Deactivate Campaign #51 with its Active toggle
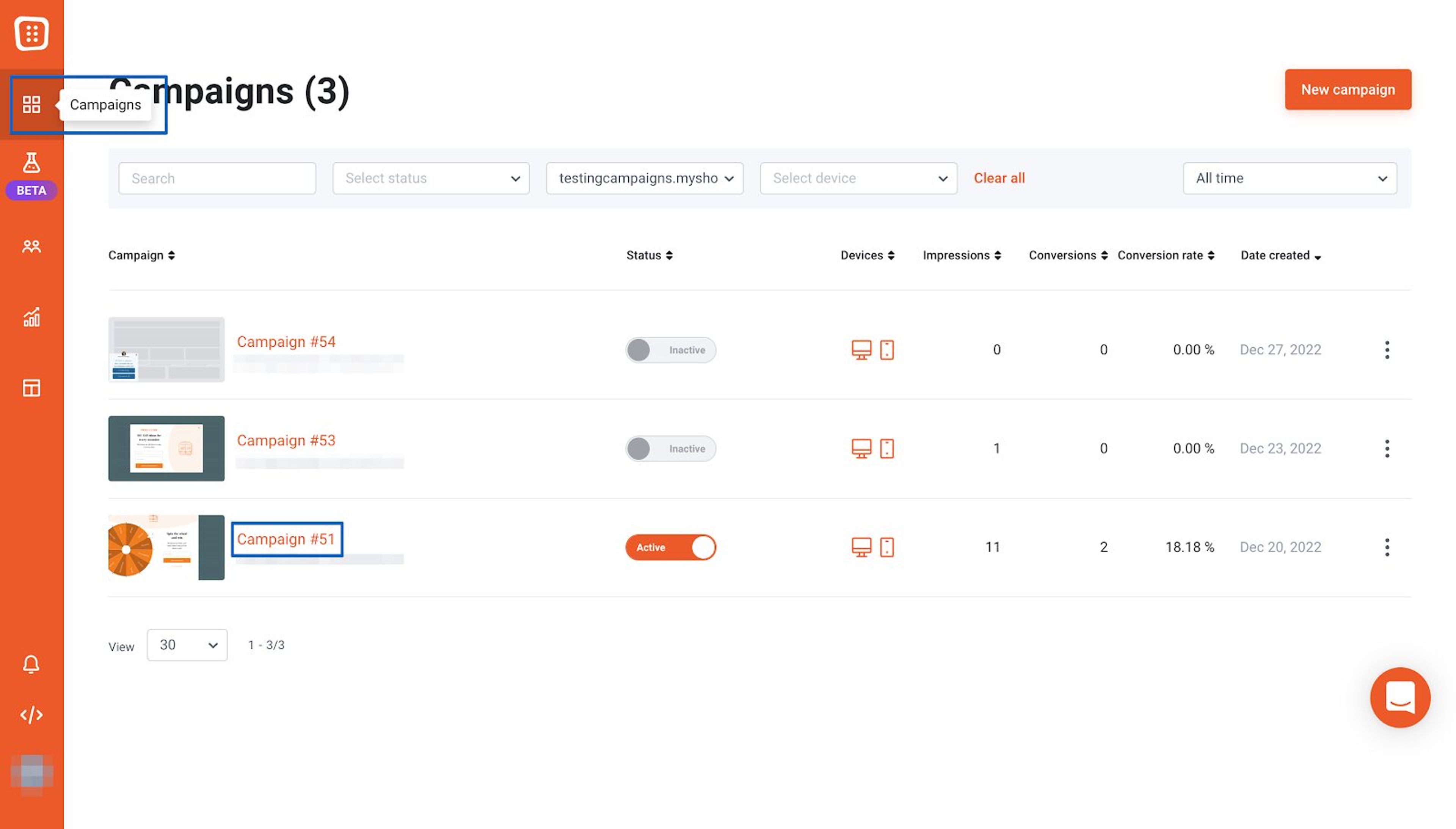Image resolution: width=1456 pixels, height=829 pixels. point(670,547)
